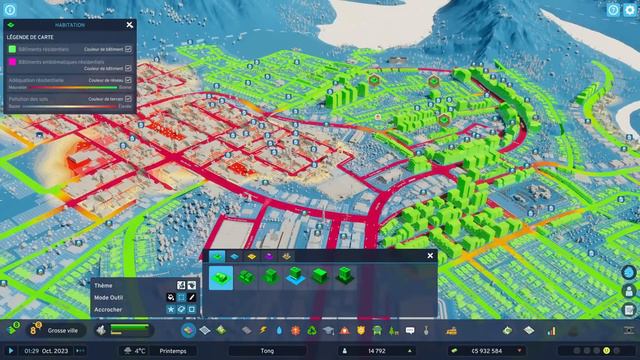Close the Habitation legend panel

129,25
